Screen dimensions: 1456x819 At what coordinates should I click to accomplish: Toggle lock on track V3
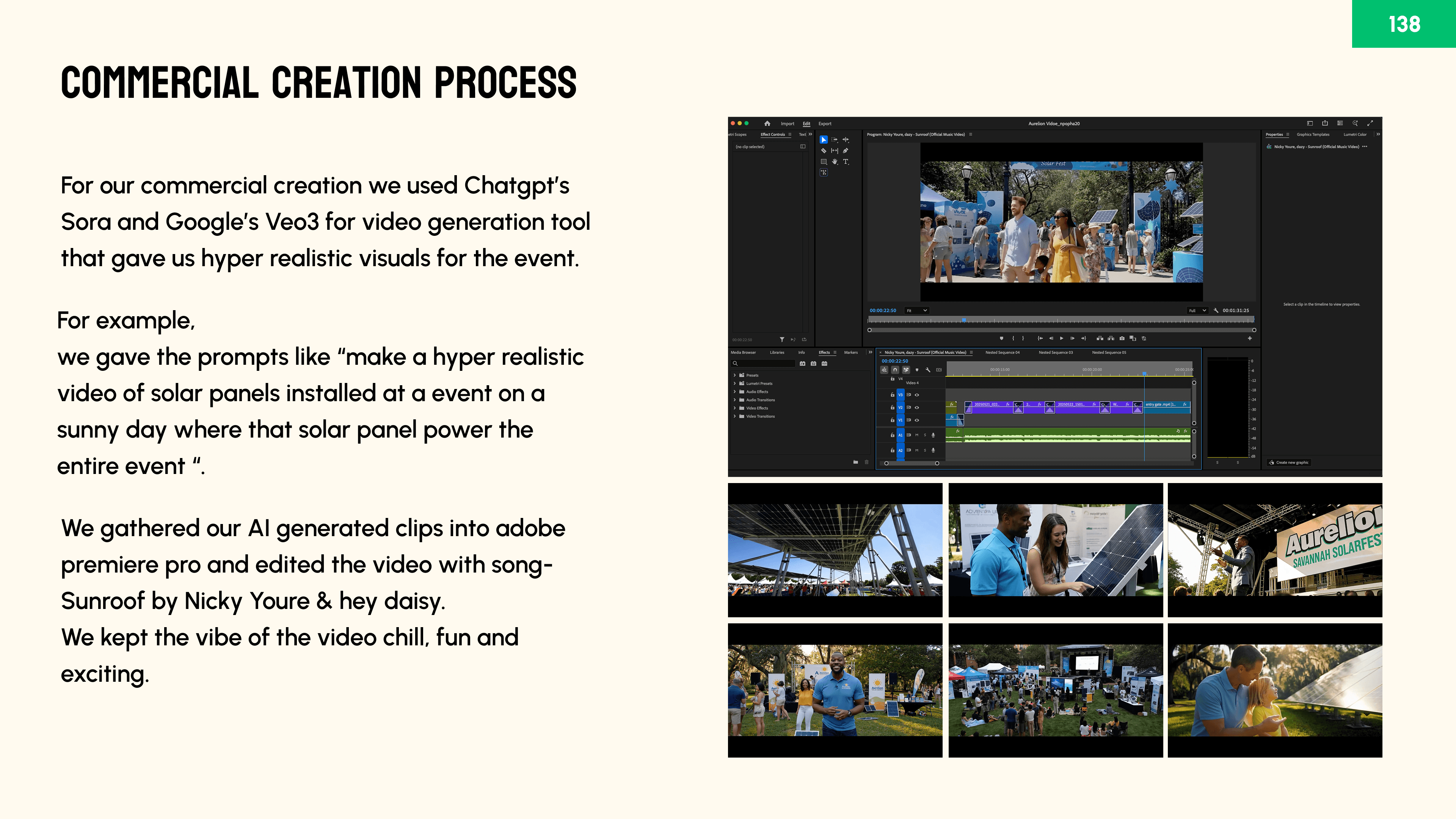pos(893,394)
